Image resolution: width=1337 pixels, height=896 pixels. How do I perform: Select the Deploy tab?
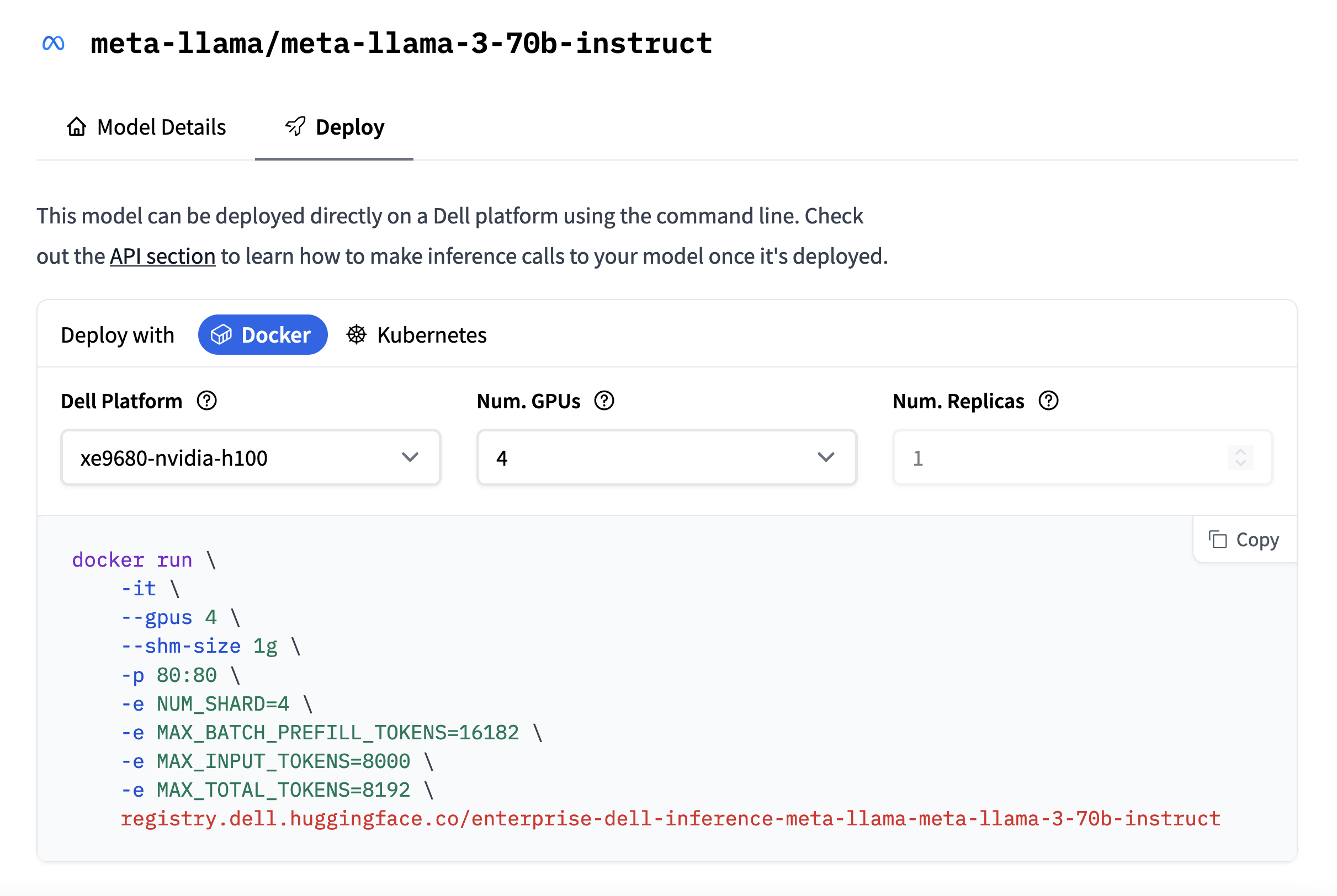tap(349, 127)
